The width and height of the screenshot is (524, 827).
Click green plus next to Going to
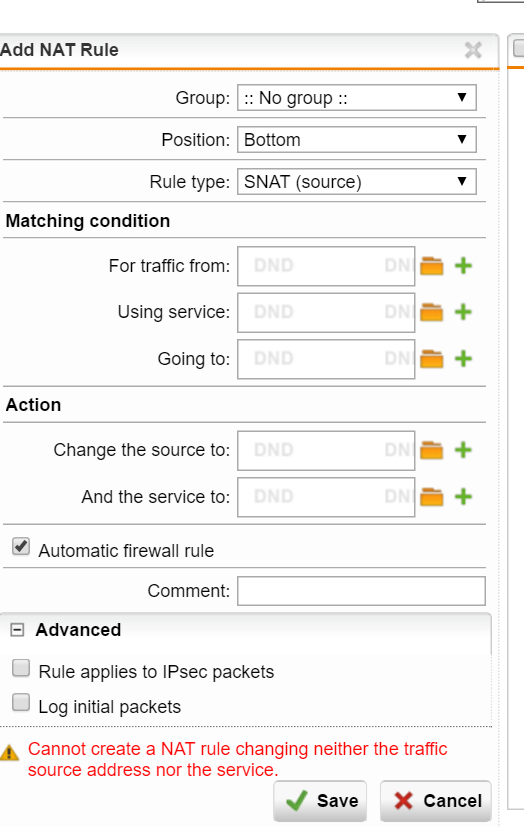tap(463, 359)
